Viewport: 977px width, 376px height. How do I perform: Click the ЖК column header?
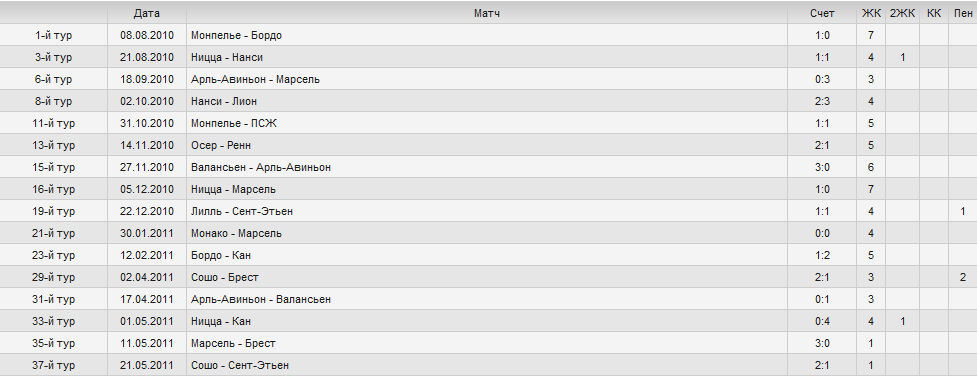(871, 13)
